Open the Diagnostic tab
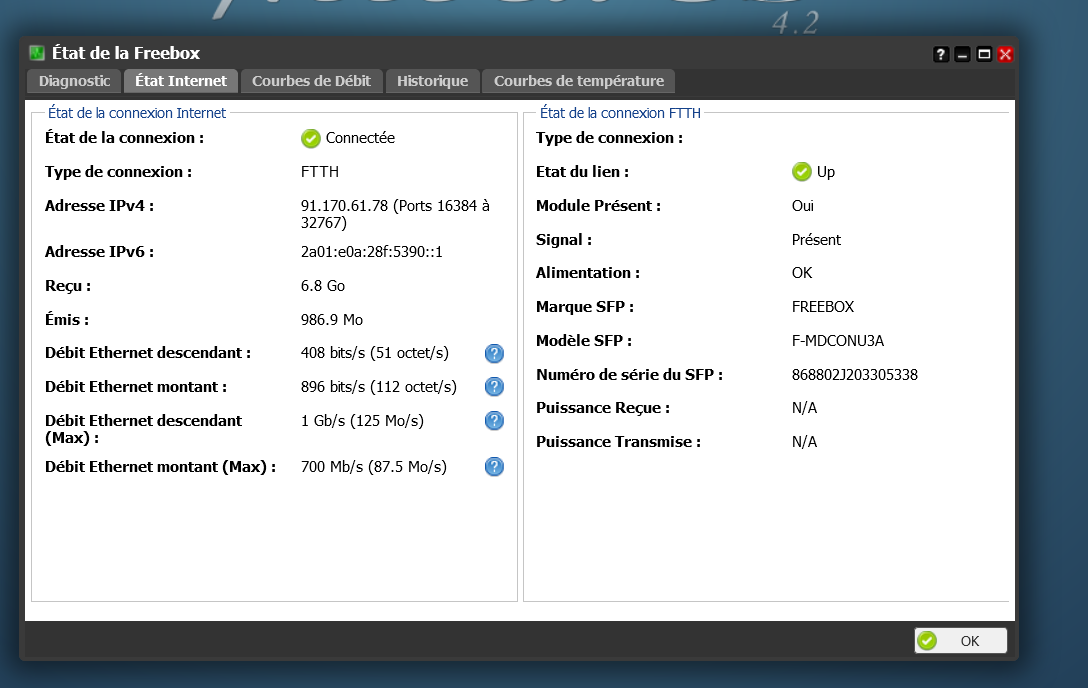This screenshot has height=688, width=1088. click(74, 81)
